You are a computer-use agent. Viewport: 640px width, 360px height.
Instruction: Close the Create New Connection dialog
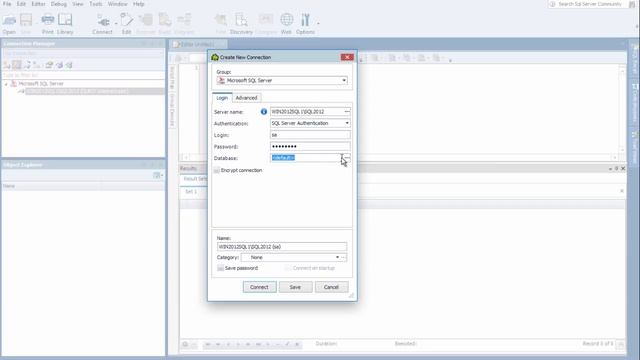point(347,57)
